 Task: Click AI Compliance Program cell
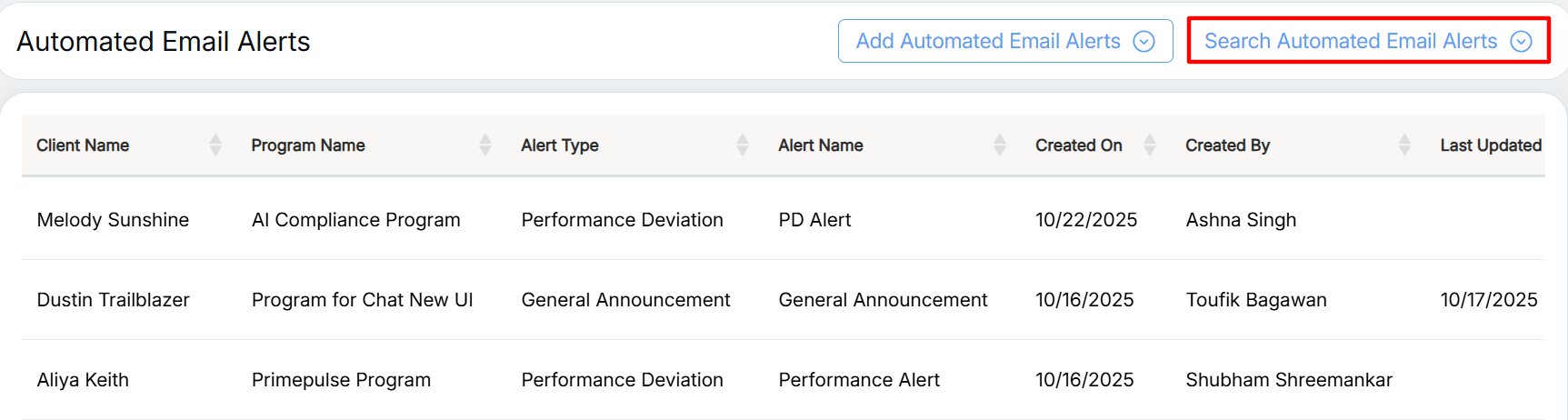click(355, 220)
